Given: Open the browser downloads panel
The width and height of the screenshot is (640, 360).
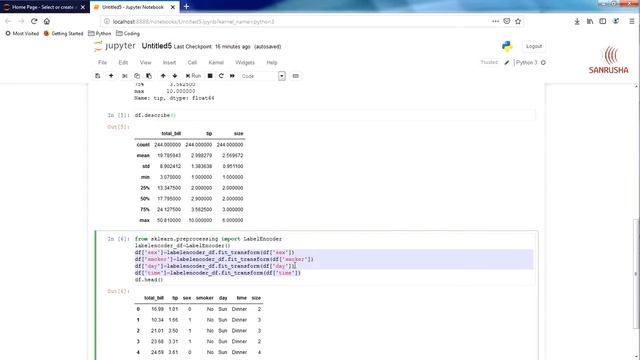Looking at the screenshot, I should [577, 21].
